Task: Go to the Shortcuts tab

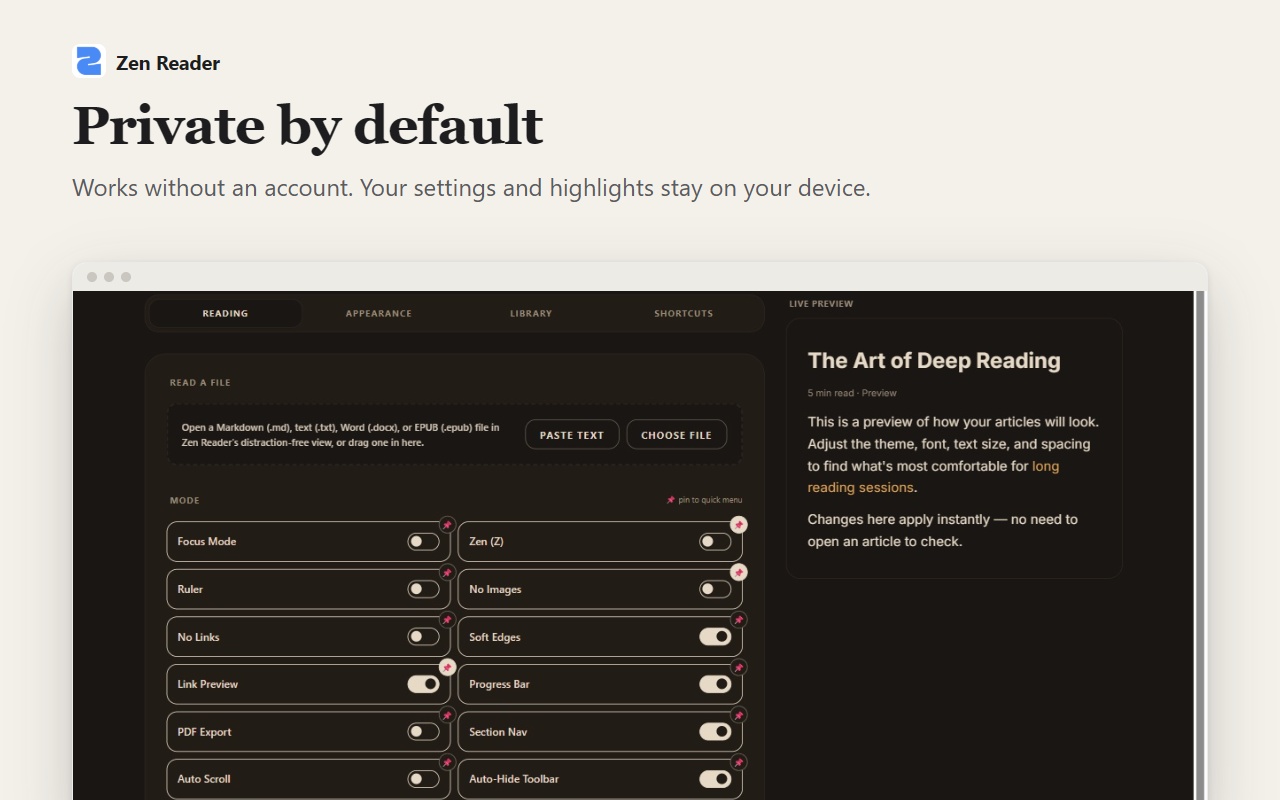Action: [684, 313]
